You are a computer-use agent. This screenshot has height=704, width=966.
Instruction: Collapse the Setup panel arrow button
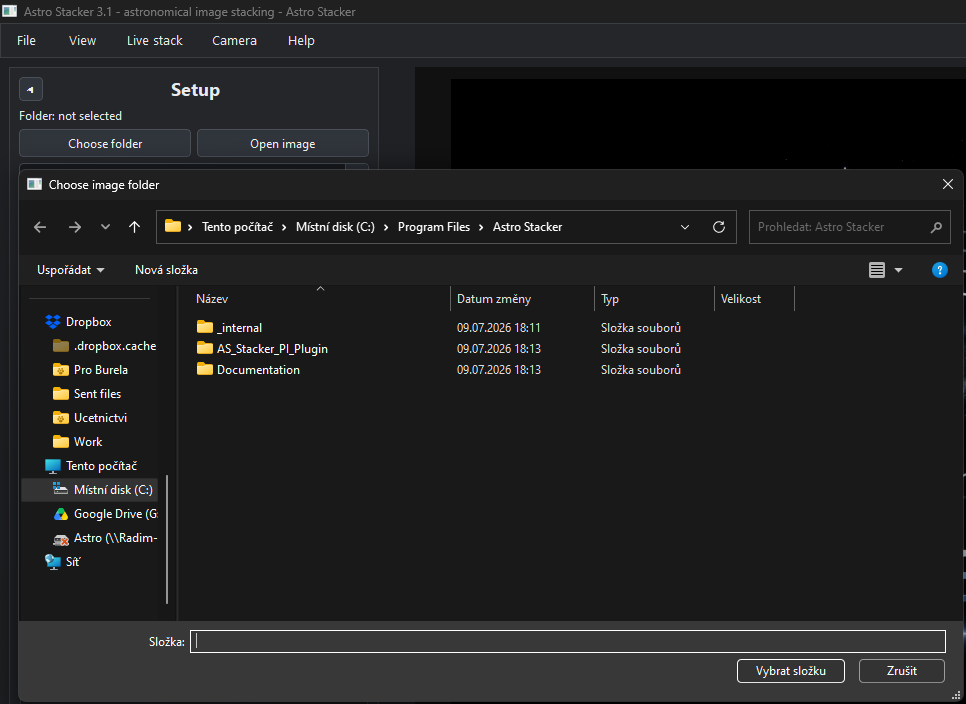point(31,89)
